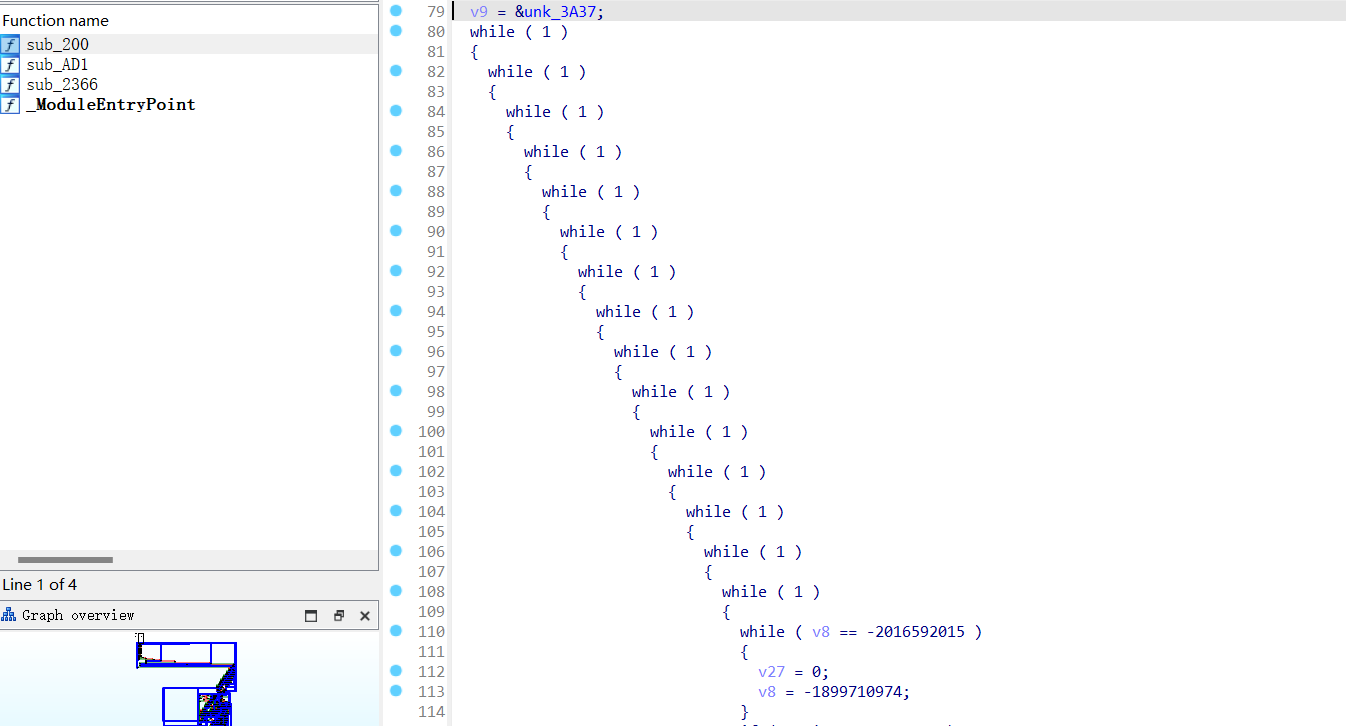Toggle breakpoint dot on line 79
Viewport: 1346px width, 726px height.
point(396,11)
